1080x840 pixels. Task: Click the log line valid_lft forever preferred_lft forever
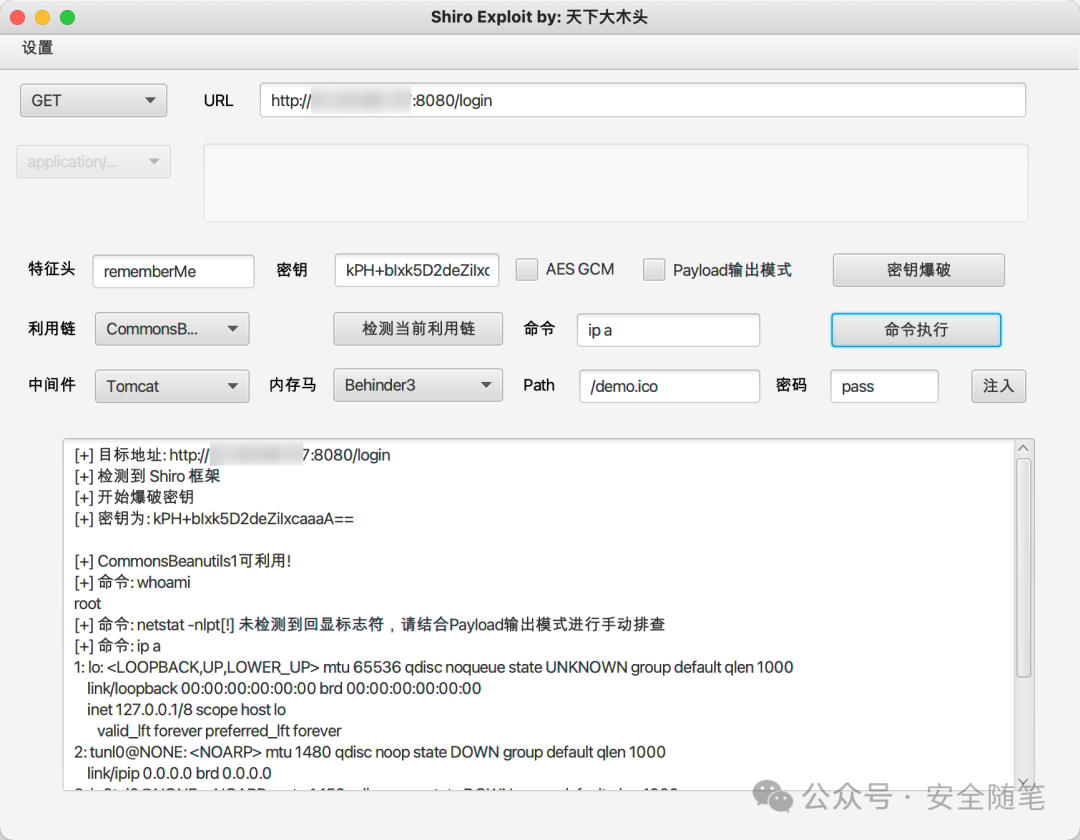(219, 731)
